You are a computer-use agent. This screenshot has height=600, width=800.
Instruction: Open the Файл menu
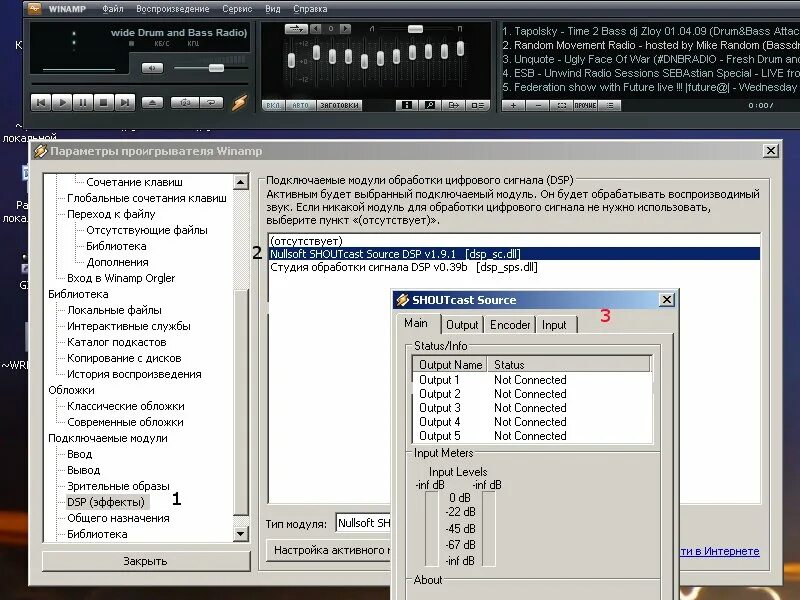113,9
